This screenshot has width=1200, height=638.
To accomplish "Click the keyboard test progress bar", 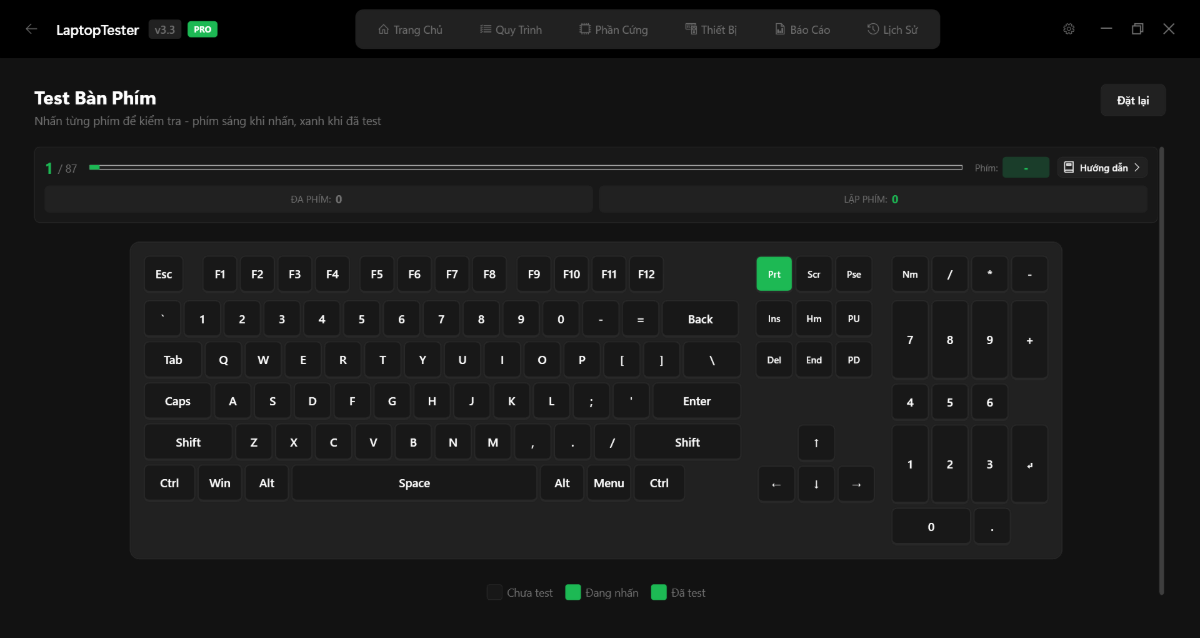I will 527,167.
